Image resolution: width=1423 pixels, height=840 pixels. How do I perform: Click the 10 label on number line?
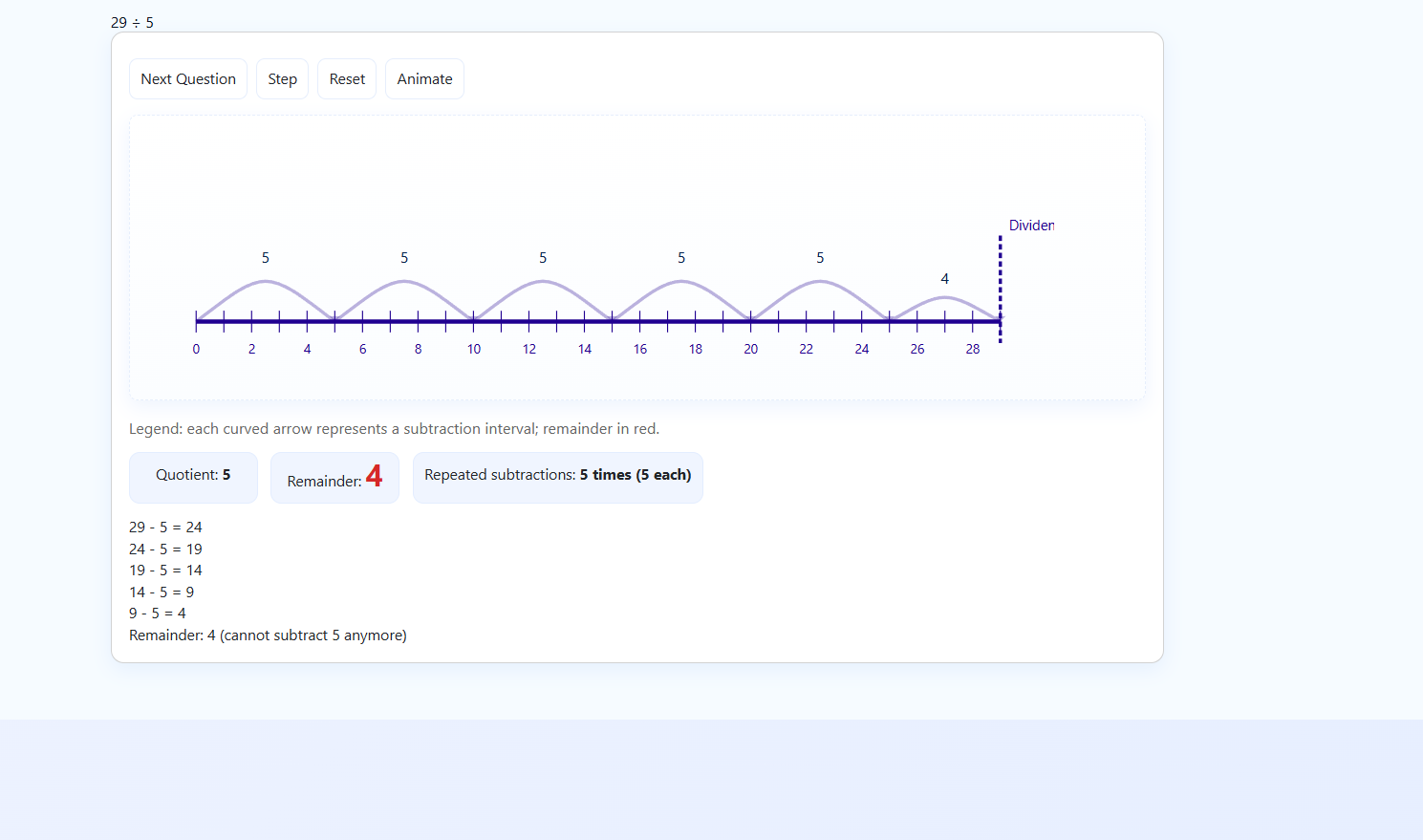pyautogui.click(x=474, y=350)
